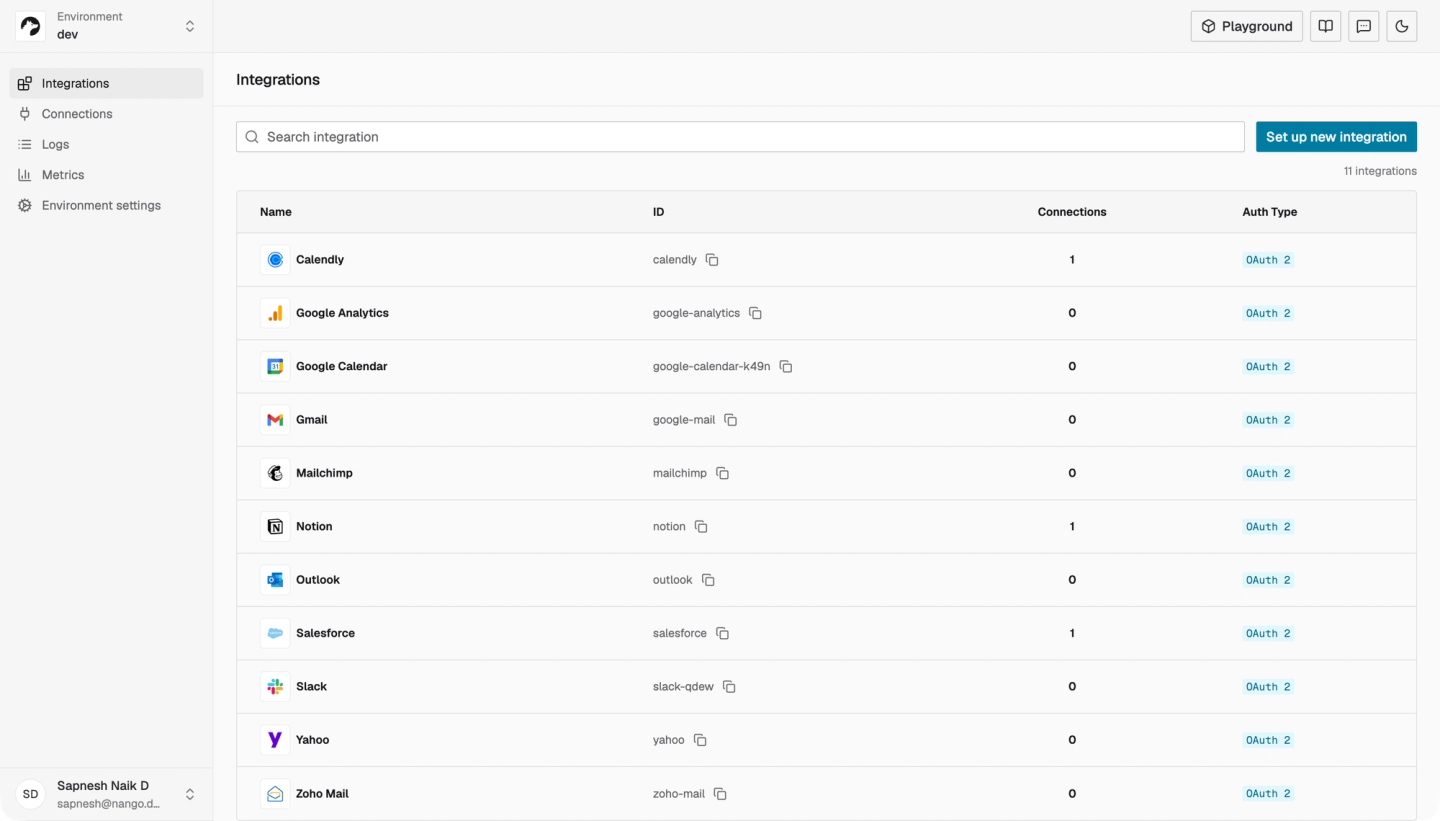
Task: Click the OAuth 2 badge for Salesforce
Action: pos(1268,634)
